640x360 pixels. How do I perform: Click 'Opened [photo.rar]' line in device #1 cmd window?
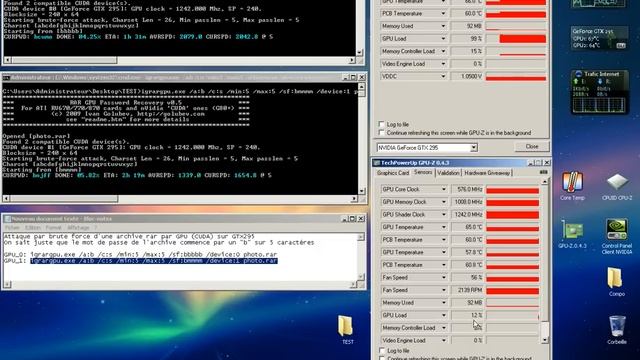click(x=36, y=136)
